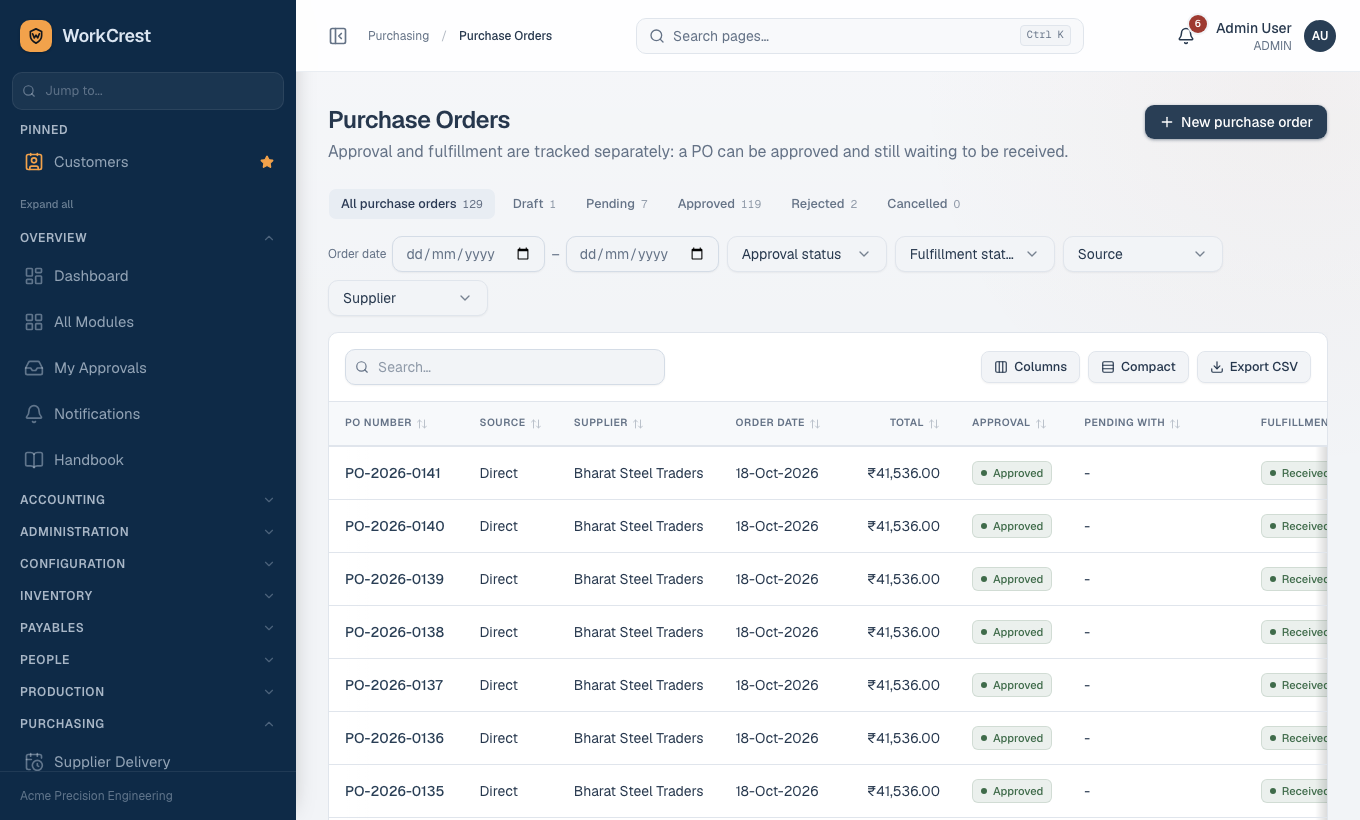
Task: Switch to the Rejected tab
Action: pos(824,204)
